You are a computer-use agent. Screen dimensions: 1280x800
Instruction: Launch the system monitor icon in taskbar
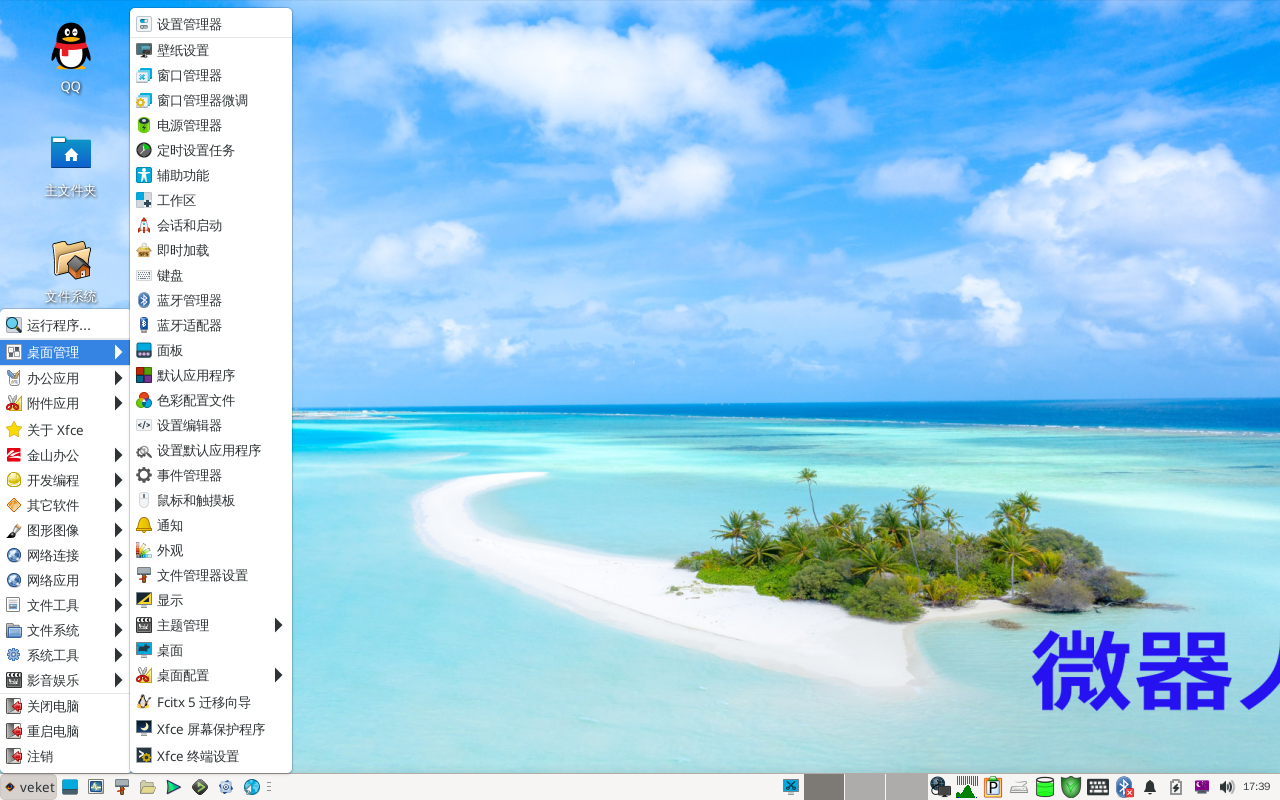96,787
